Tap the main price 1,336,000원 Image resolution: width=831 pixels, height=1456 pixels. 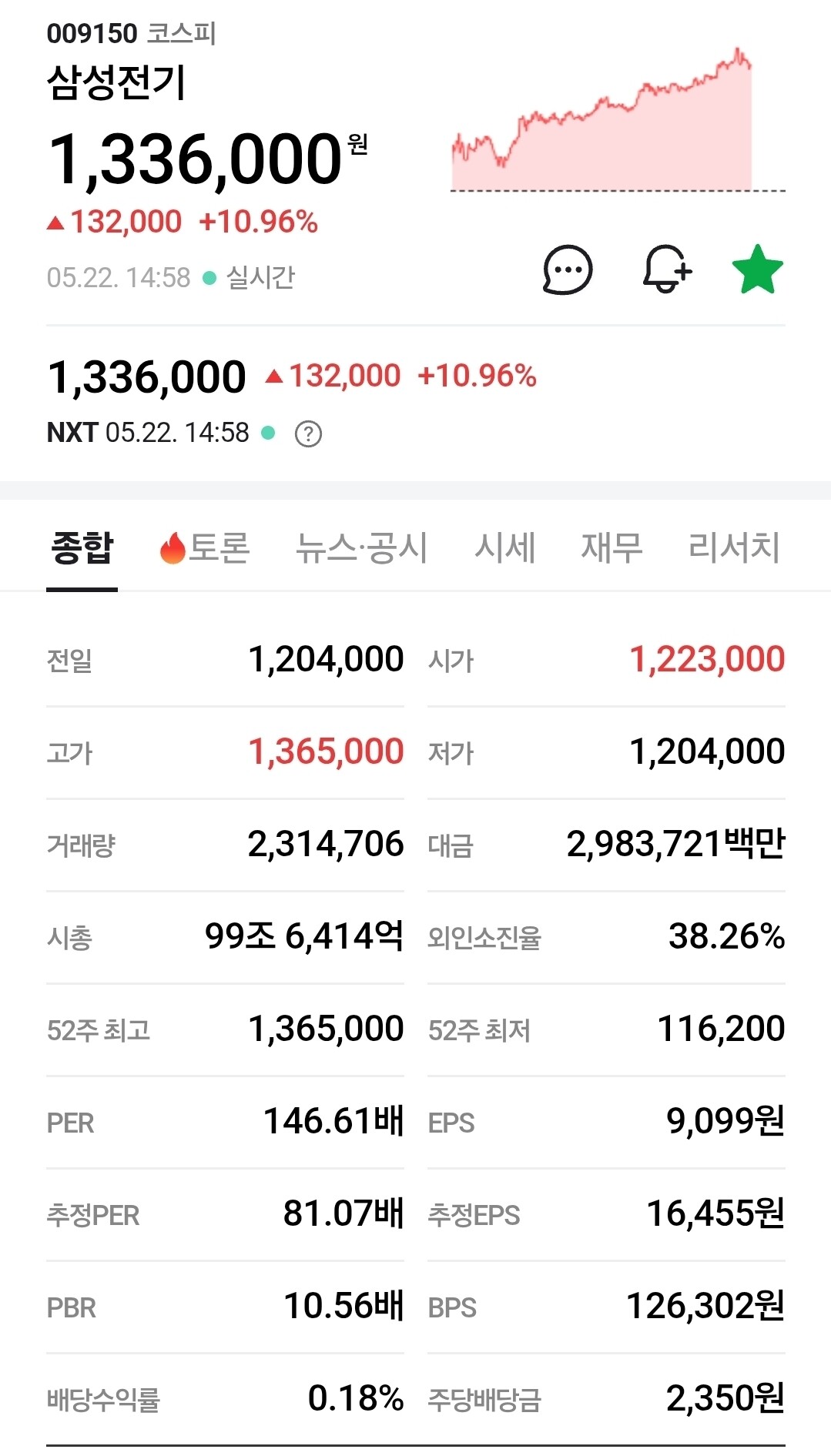click(207, 159)
